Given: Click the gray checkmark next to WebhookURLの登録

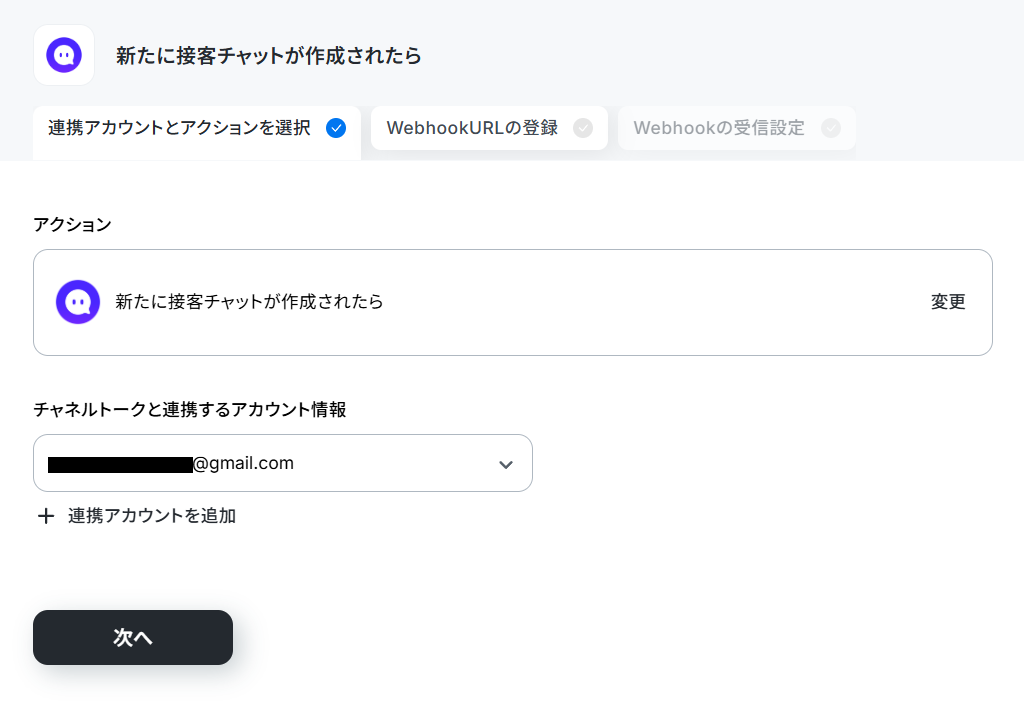Looking at the screenshot, I should point(583,128).
